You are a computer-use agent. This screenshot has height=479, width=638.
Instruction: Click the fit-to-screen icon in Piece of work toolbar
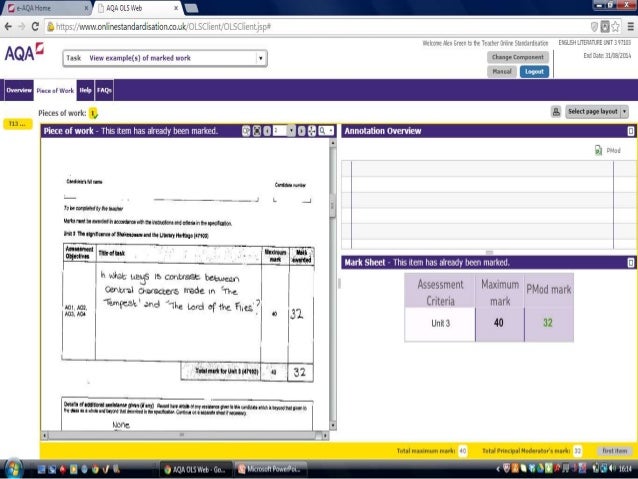[x=257, y=131]
